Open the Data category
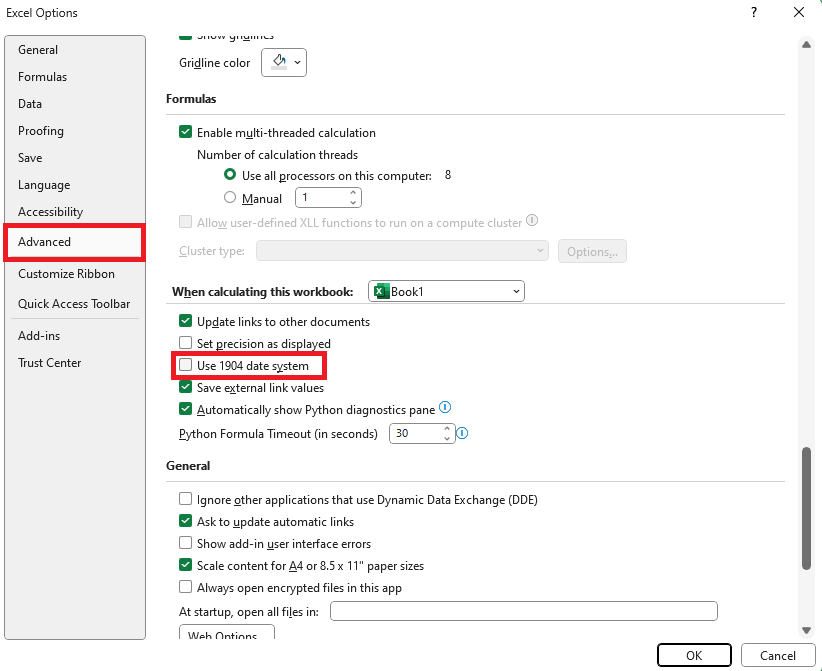 74,104
